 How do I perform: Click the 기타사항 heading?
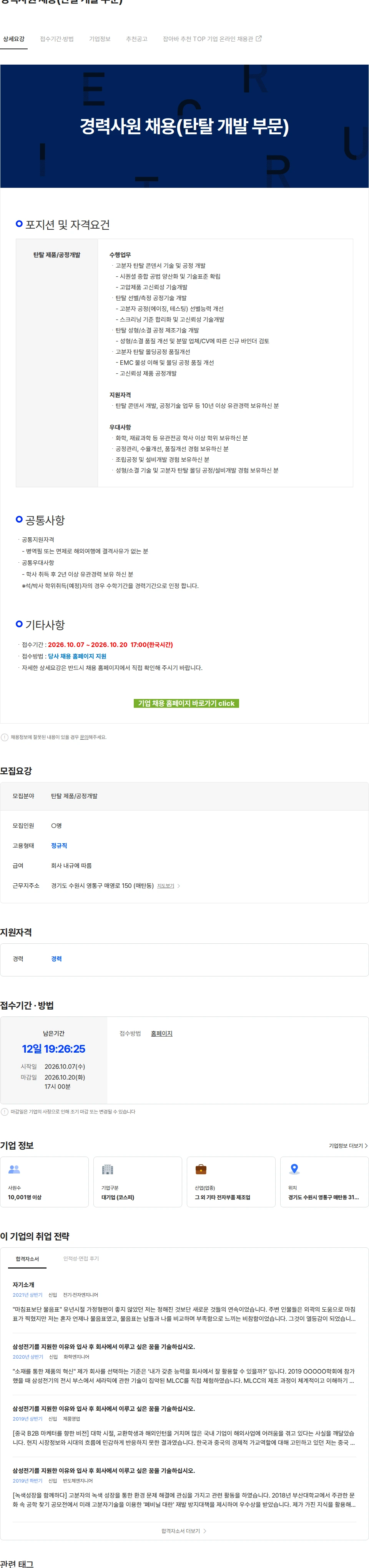(x=45, y=625)
